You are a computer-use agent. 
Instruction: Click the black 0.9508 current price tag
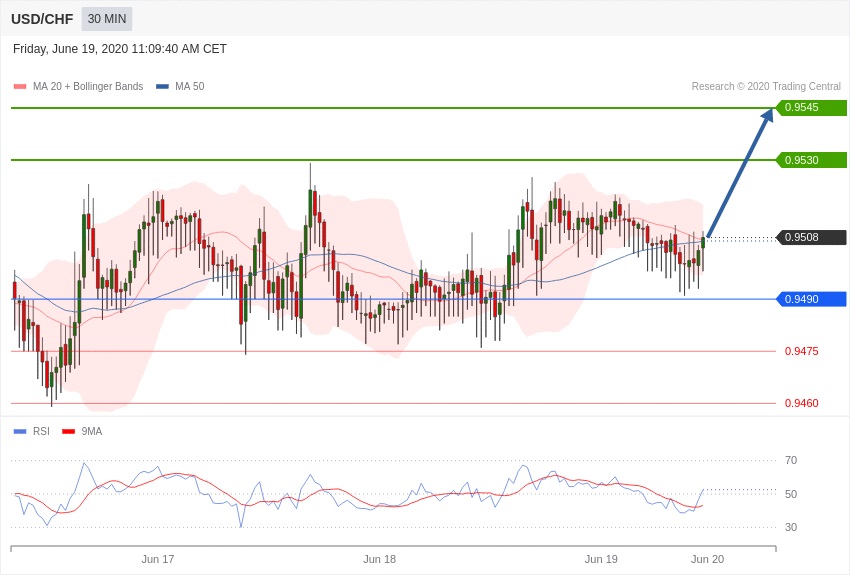pyautogui.click(x=811, y=238)
